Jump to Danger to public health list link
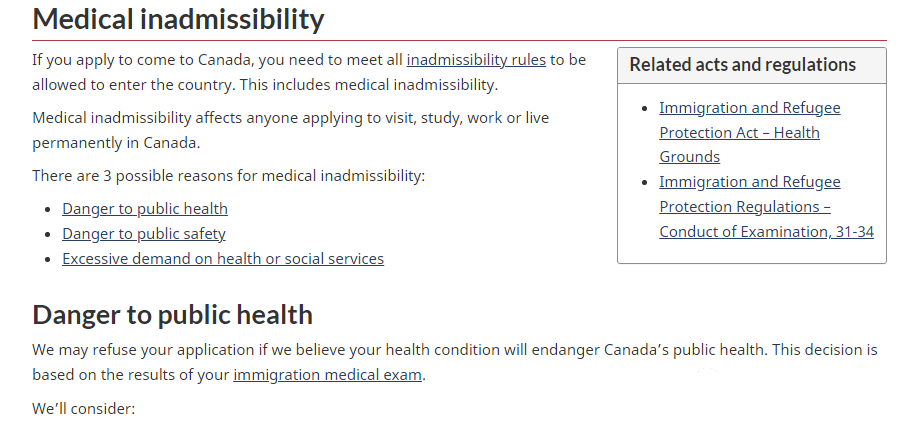 tap(145, 209)
